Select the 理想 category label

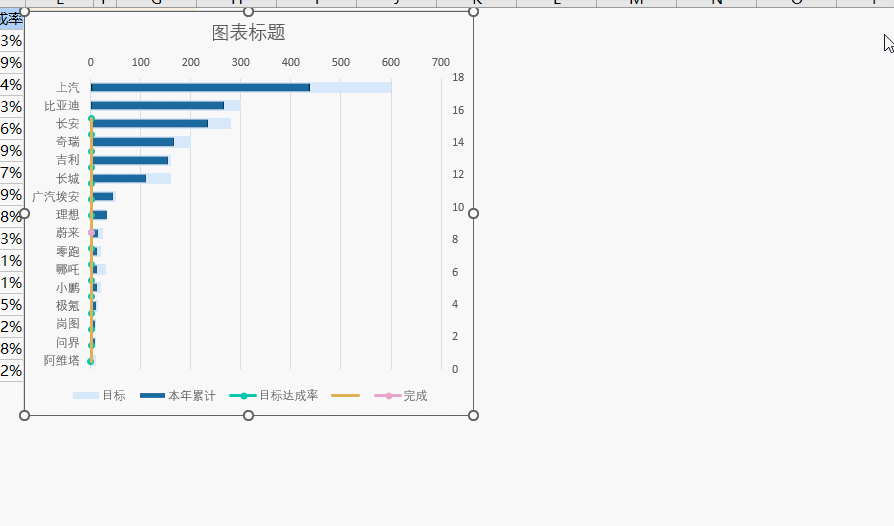point(67,215)
